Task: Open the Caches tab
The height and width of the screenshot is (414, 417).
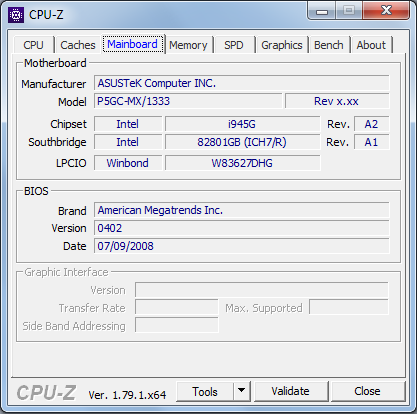Action: point(78,45)
